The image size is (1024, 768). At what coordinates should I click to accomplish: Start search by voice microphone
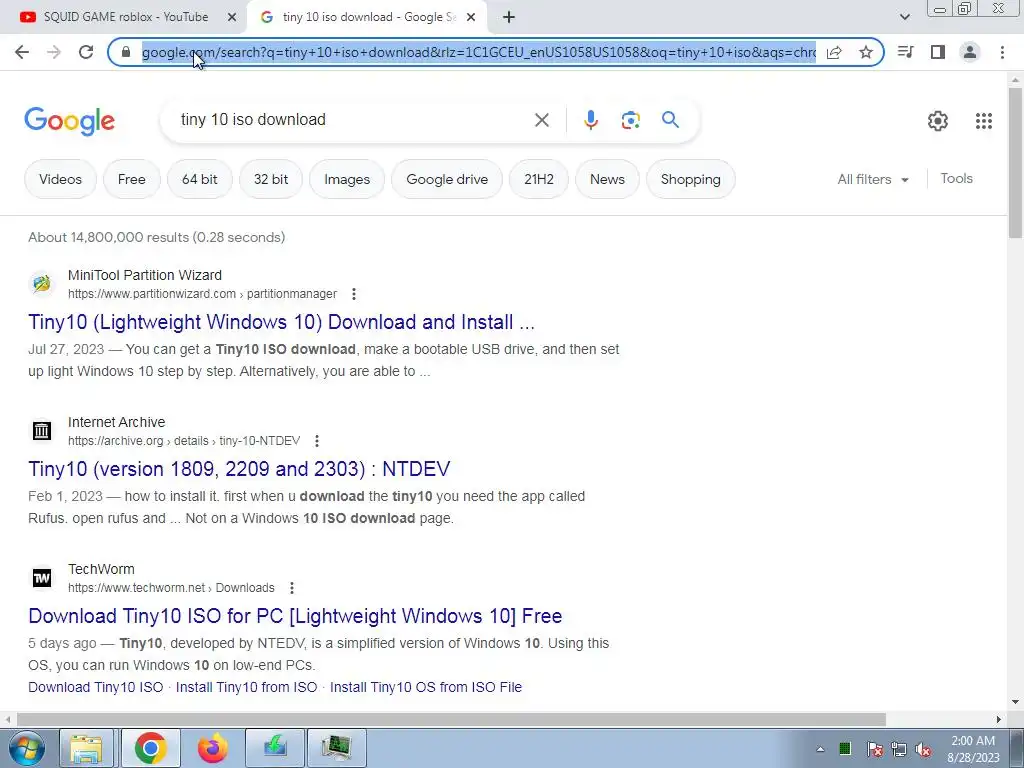click(590, 120)
